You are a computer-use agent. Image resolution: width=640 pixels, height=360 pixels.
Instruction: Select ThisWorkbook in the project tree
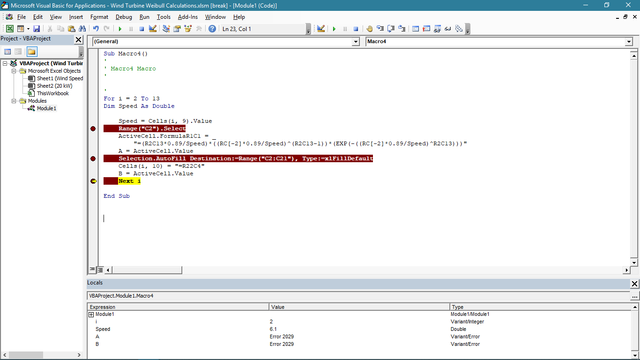53,93
